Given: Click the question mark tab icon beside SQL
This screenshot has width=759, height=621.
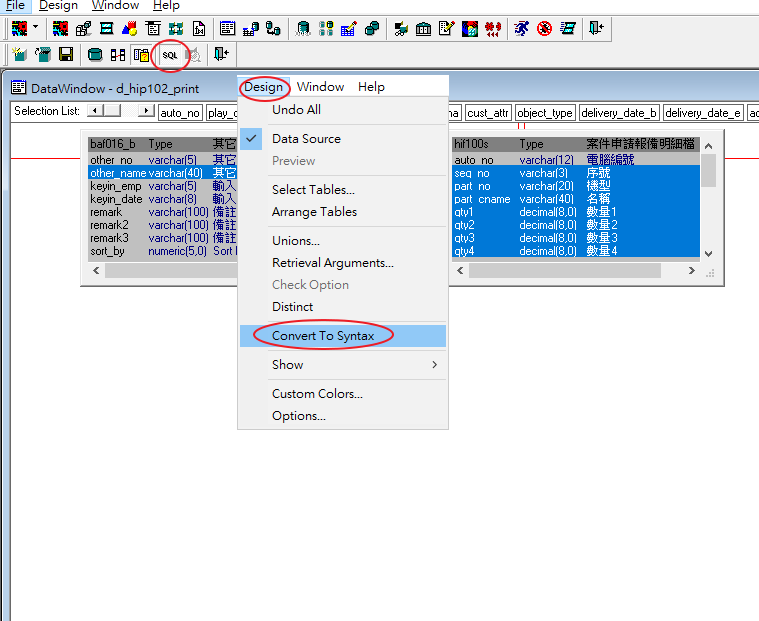Looking at the screenshot, I should click(x=141, y=55).
